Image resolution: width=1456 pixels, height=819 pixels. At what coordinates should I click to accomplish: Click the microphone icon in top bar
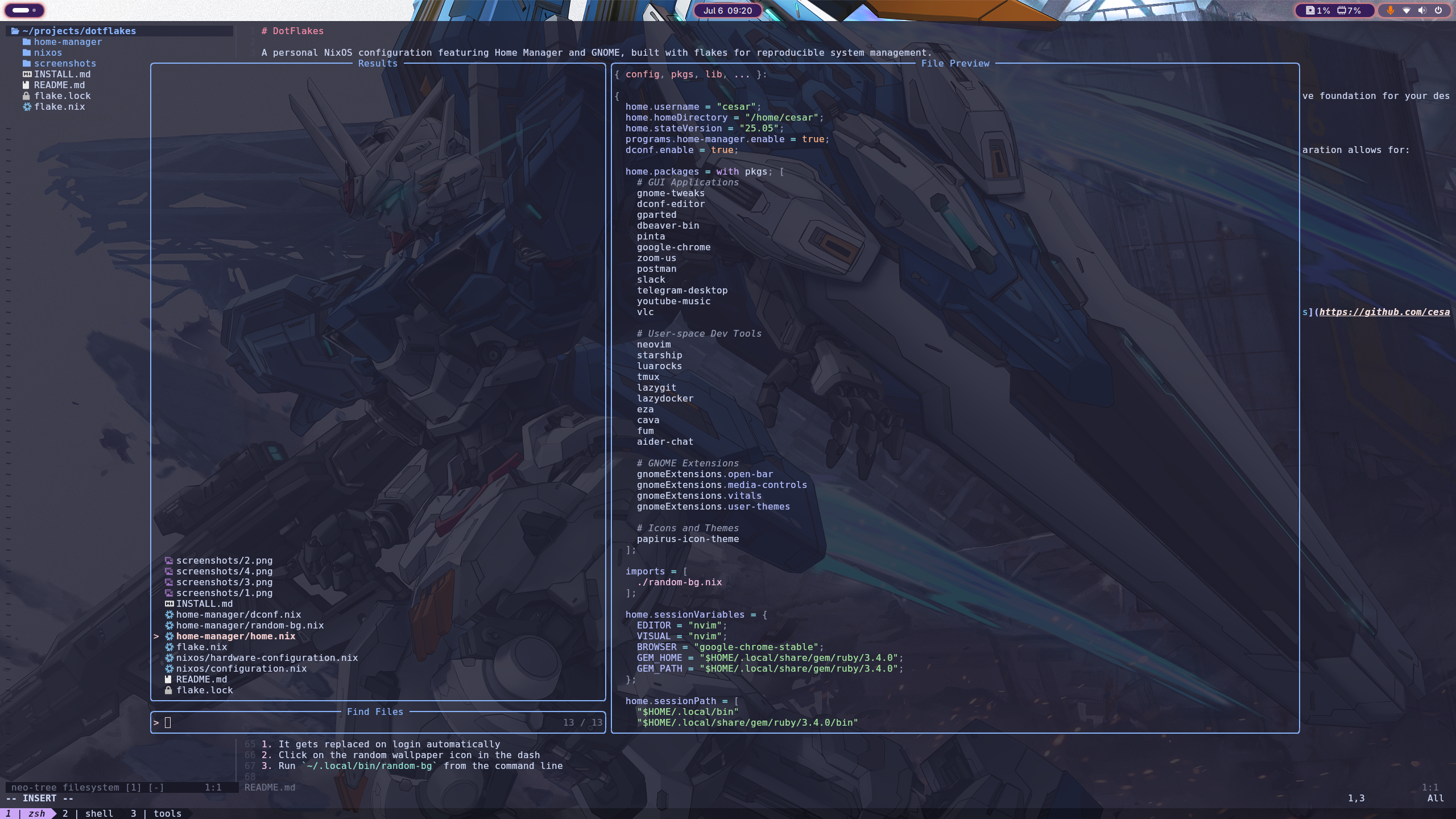tap(1390, 10)
